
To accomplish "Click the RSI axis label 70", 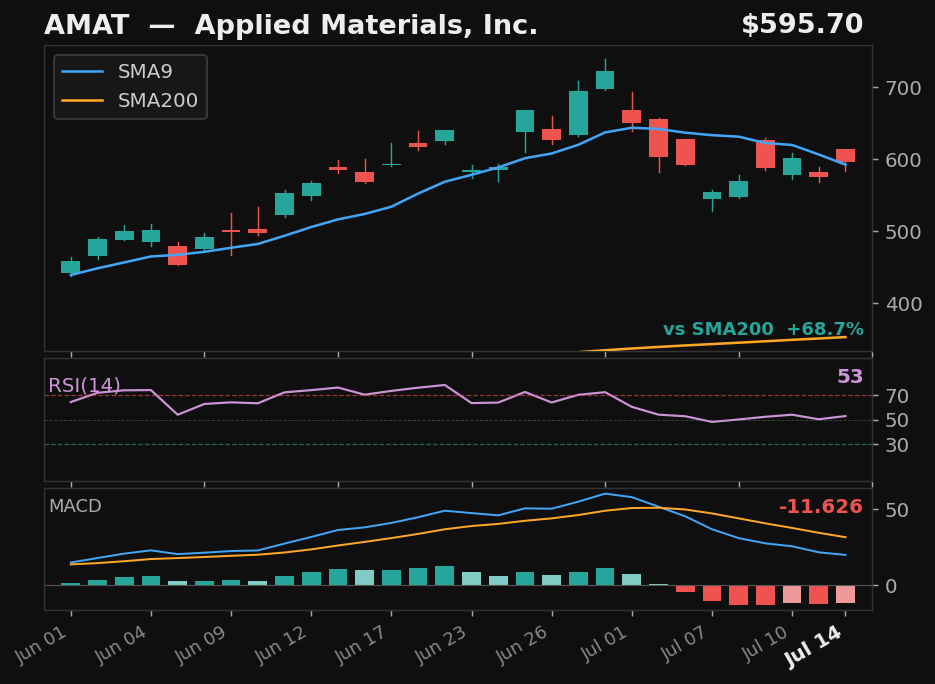I will (897, 396).
